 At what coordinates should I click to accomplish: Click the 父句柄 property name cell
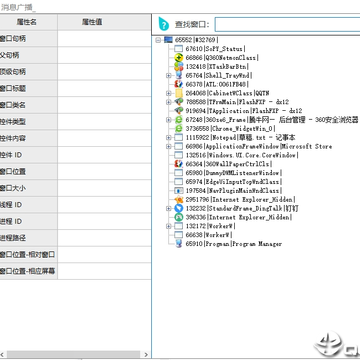click(x=29, y=55)
